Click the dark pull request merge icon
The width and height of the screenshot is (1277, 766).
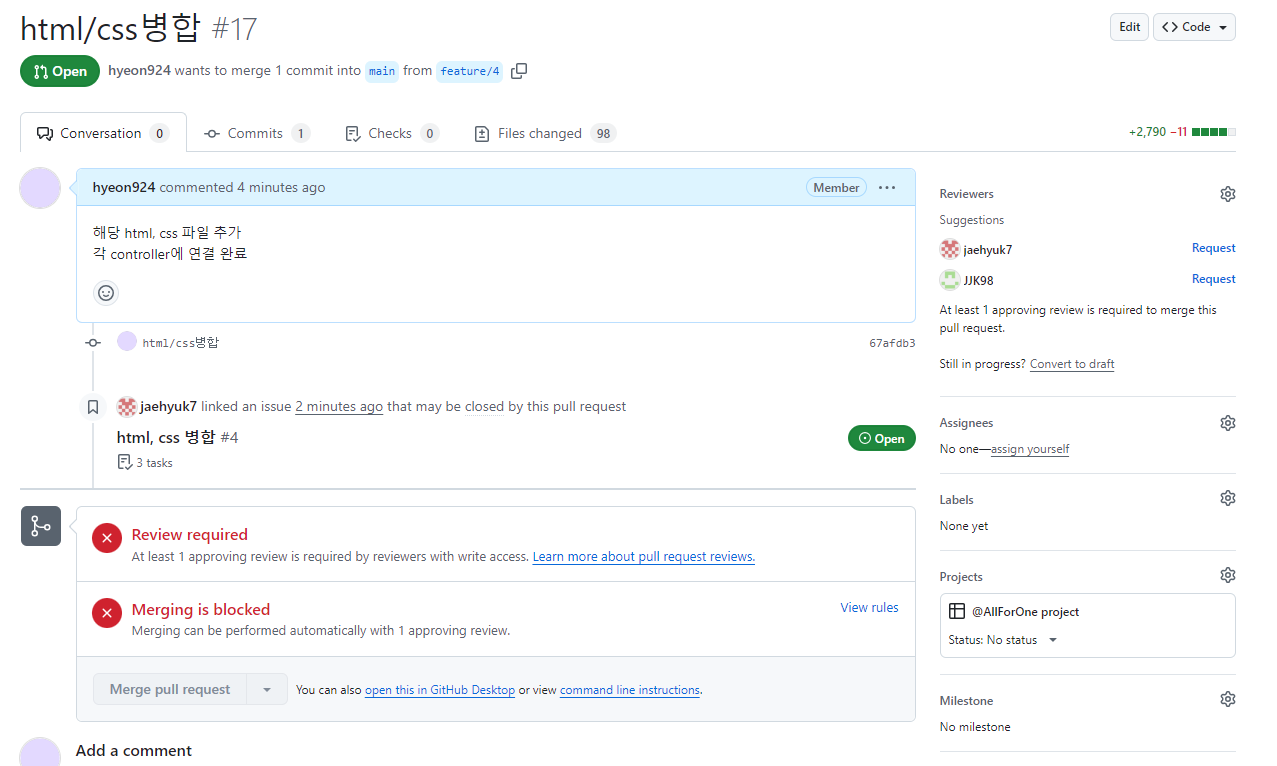tap(40, 525)
